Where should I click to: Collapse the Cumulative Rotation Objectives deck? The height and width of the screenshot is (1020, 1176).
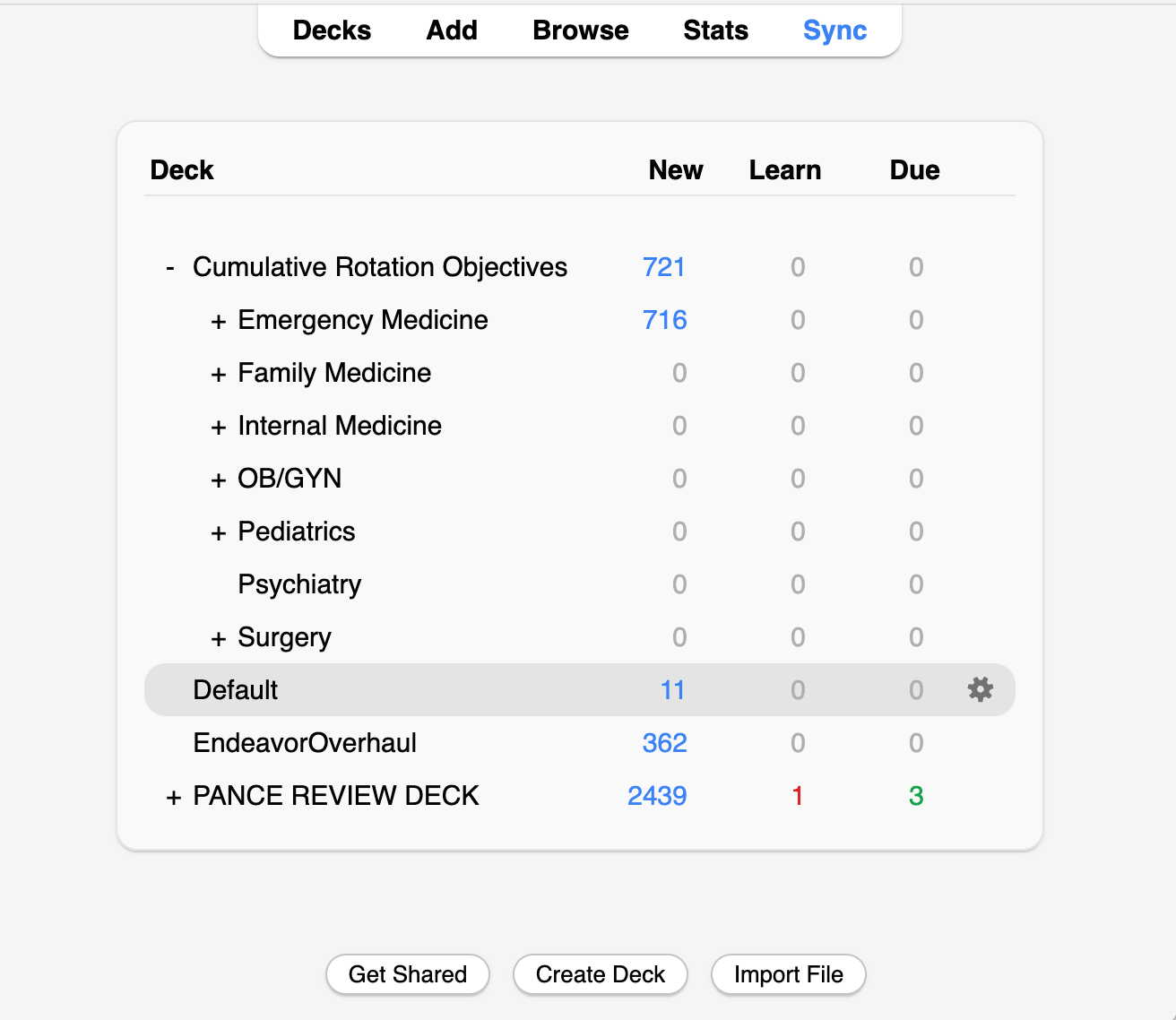pos(170,267)
